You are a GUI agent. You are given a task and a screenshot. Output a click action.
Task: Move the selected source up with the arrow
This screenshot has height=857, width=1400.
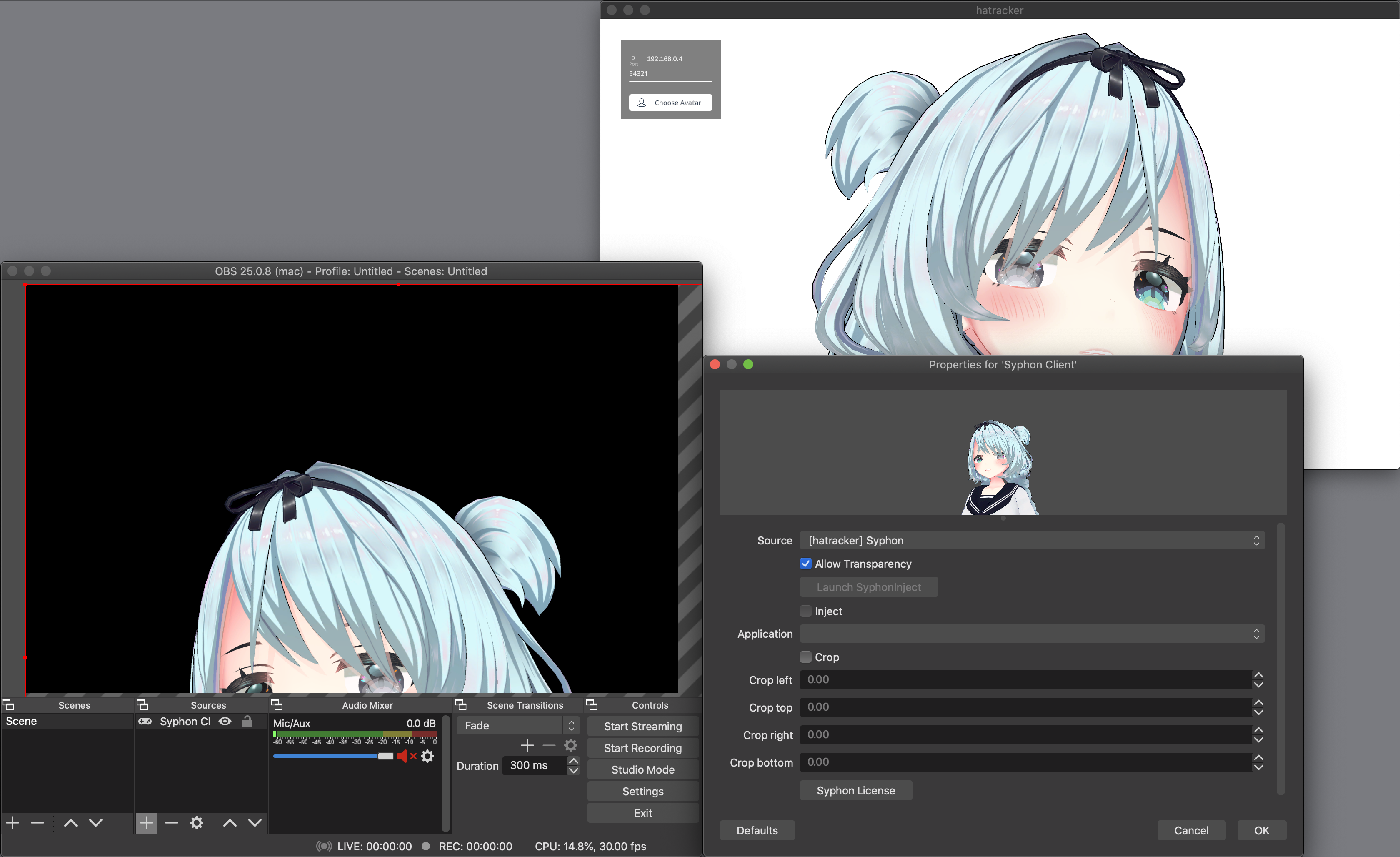coord(230,822)
